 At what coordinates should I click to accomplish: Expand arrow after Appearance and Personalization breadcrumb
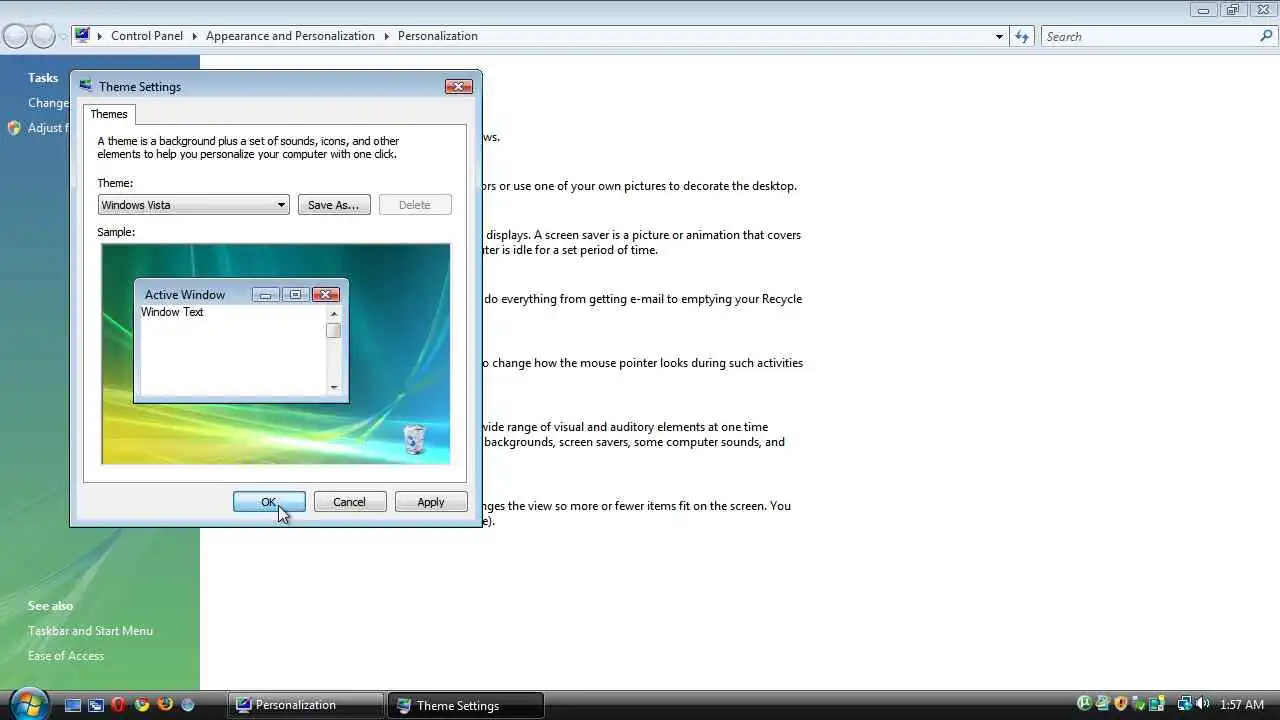pyautogui.click(x=386, y=36)
